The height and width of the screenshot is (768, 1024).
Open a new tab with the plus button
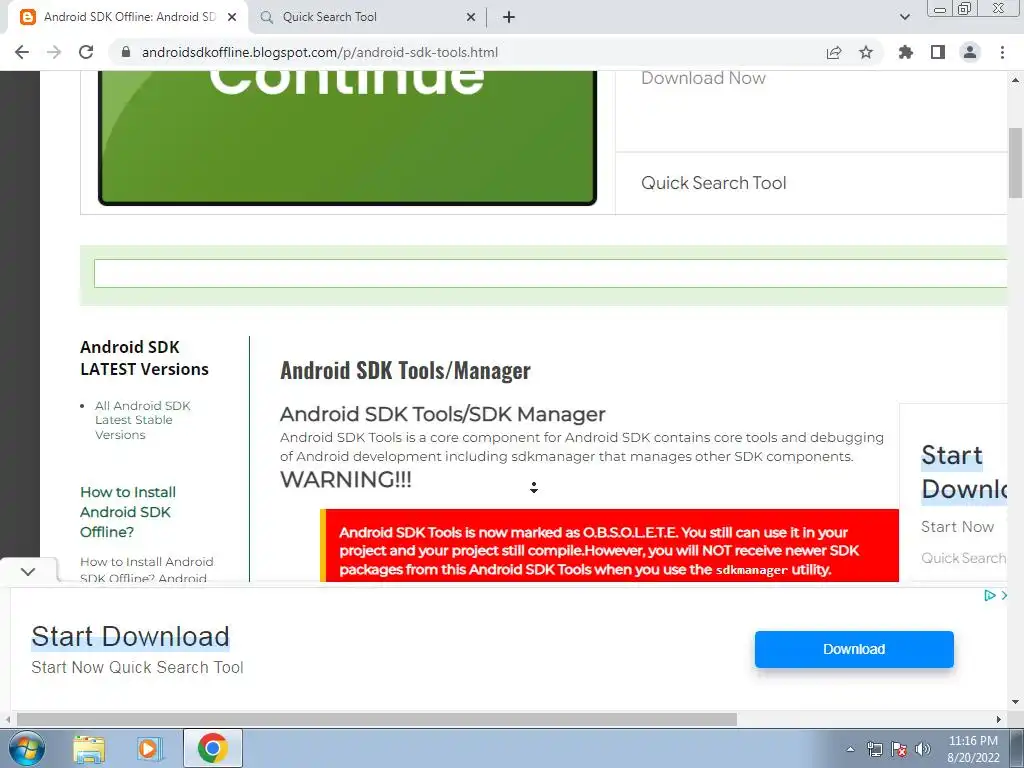[x=509, y=17]
